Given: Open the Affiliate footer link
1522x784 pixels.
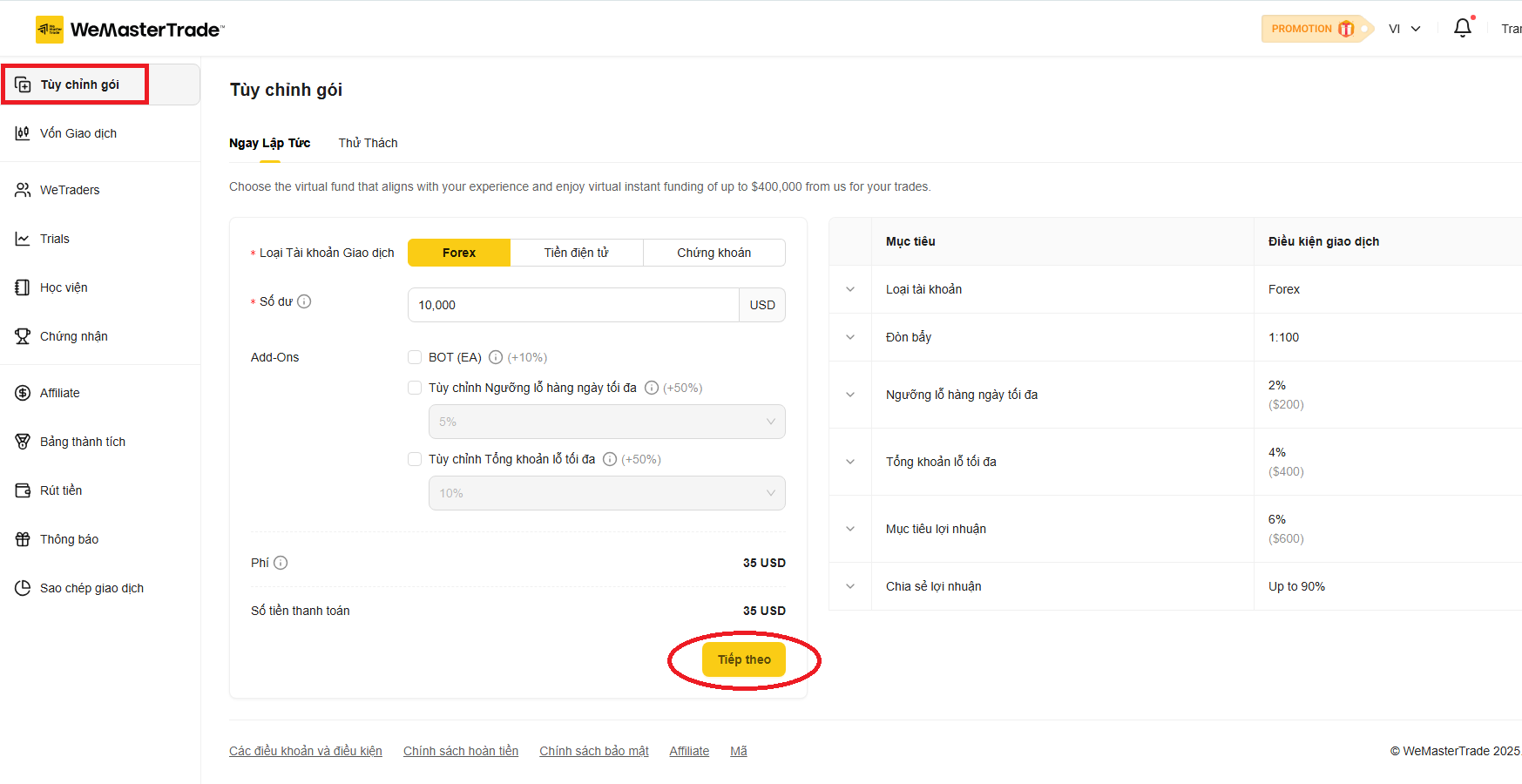Looking at the screenshot, I should [689, 751].
